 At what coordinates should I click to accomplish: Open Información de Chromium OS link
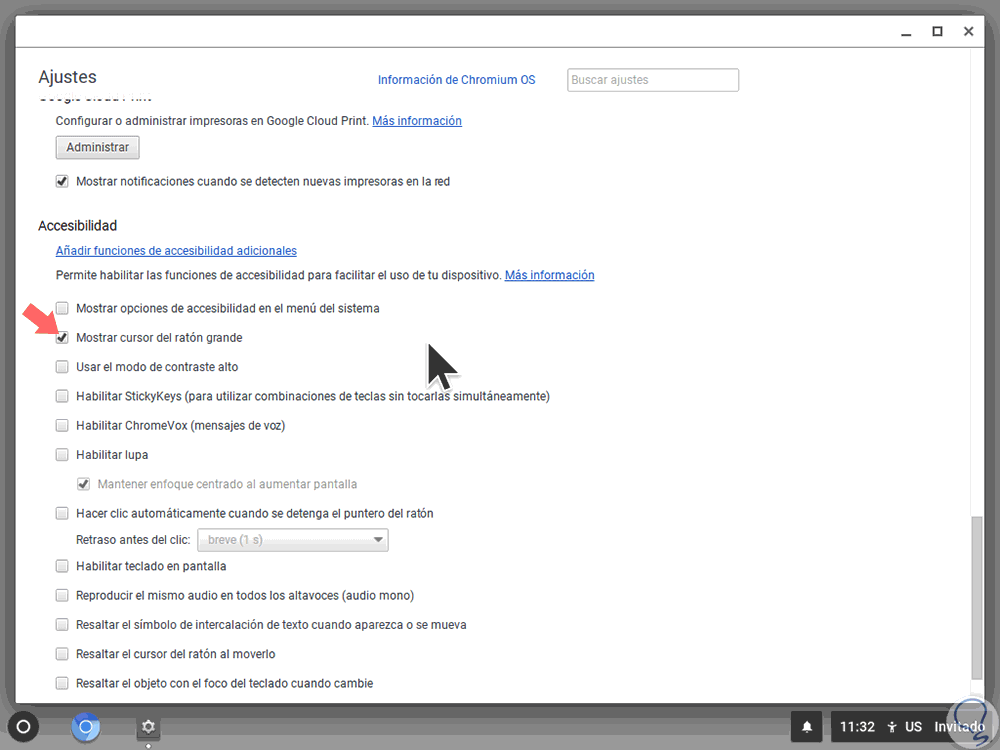(457, 80)
